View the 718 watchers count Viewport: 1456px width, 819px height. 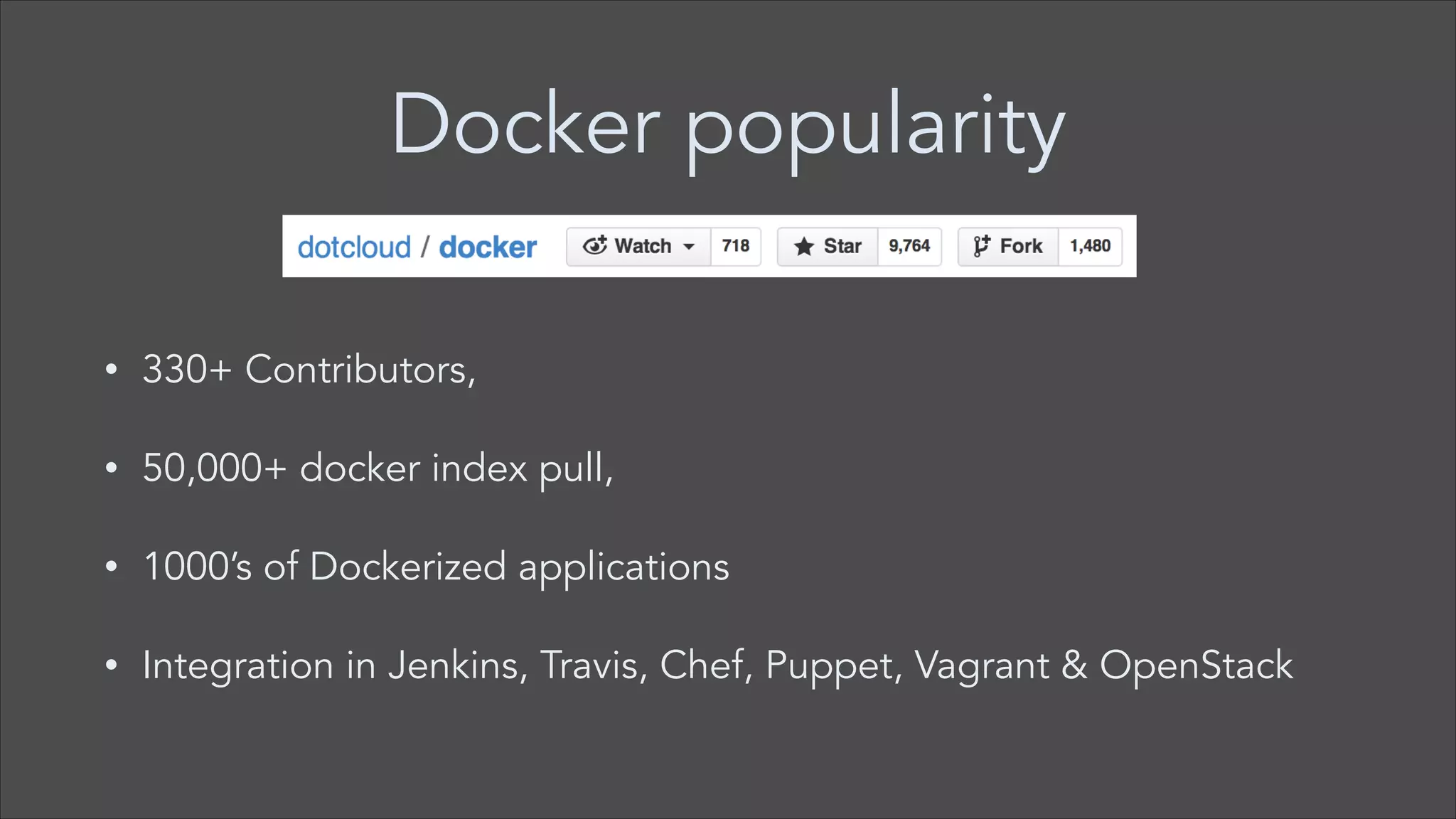click(736, 246)
